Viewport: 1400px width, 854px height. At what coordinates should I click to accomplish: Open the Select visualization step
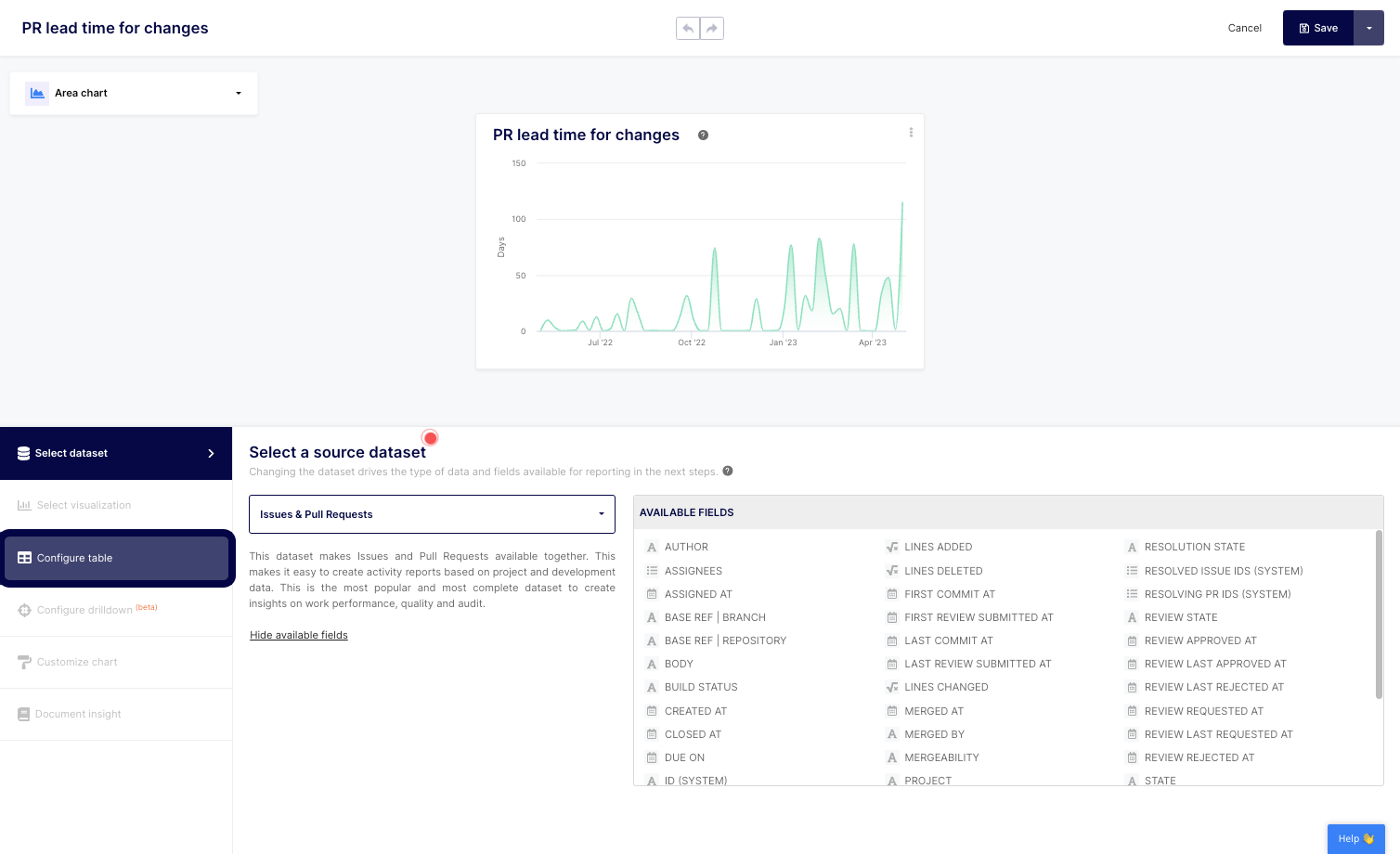pos(84,505)
